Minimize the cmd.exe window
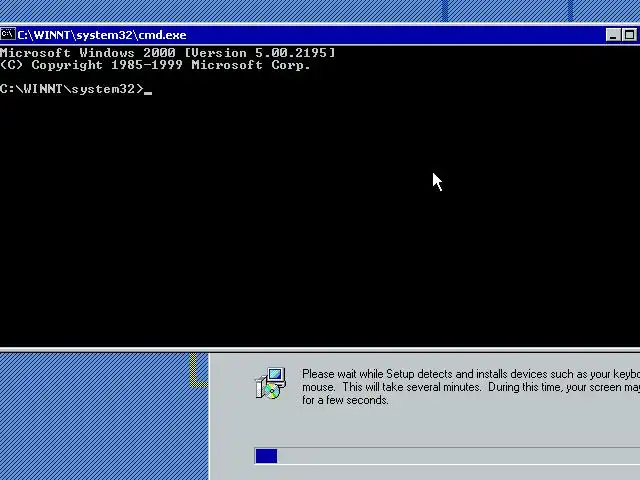Viewport: 640px width, 480px height. (613, 35)
